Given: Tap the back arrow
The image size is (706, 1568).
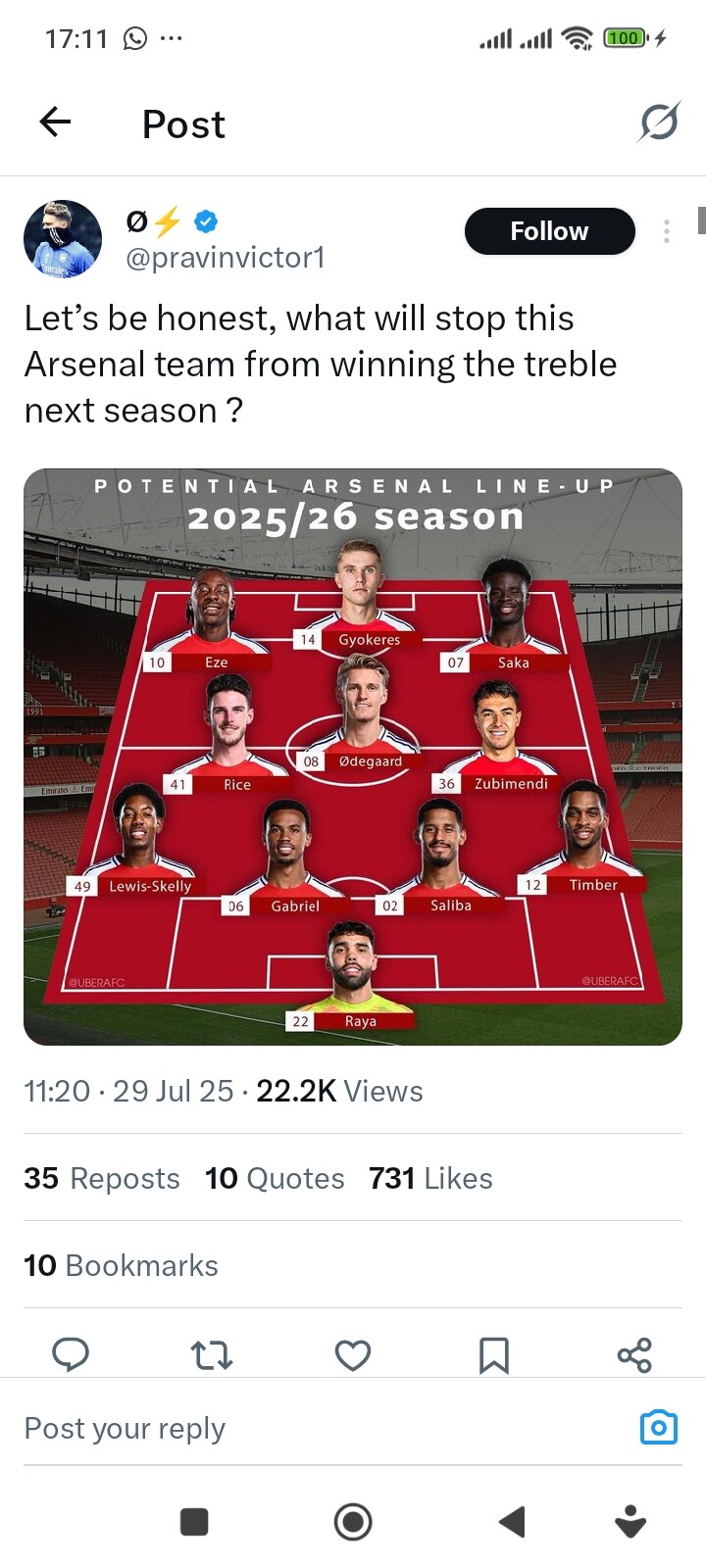Looking at the screenshot, I should coord(56,122).
